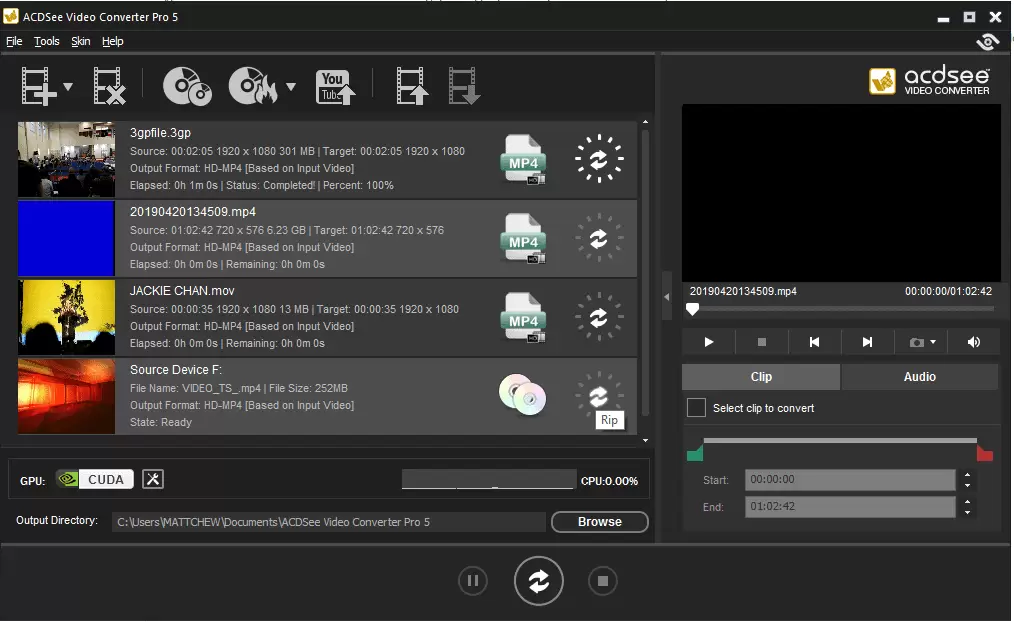Collapse the preview panel arrow
Viewport: 1014px width, 622px height.
667,297
